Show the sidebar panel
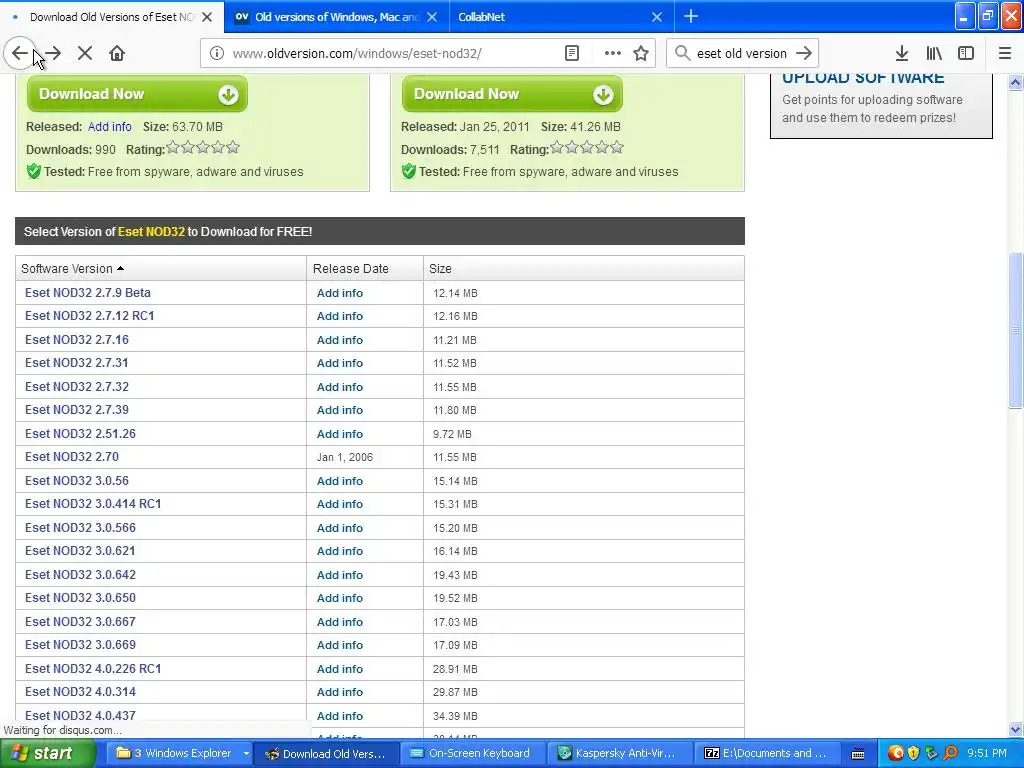1024x768 pixels. 966,54
